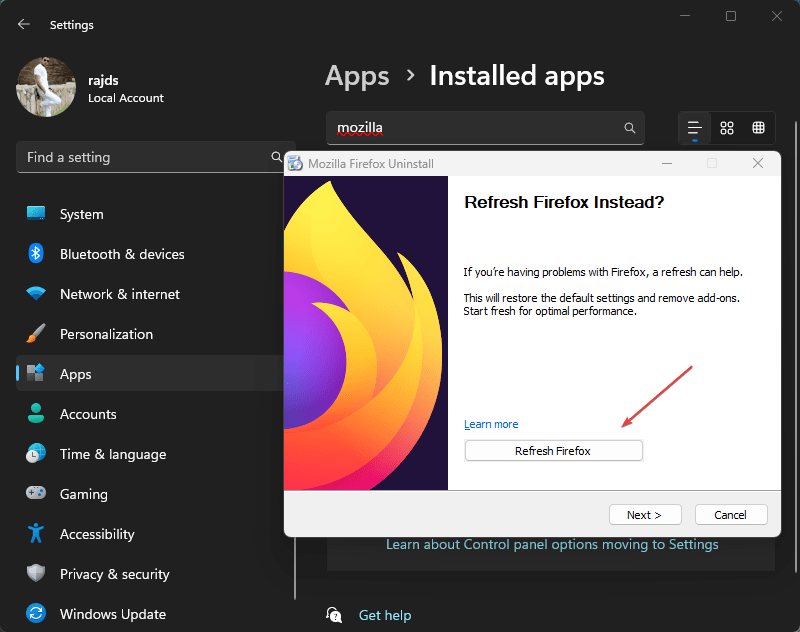Image resolution: width=800 pixels, height=632 pixels.
Task: Click the Personalization paintbrush icon
Action: [36, 333]
